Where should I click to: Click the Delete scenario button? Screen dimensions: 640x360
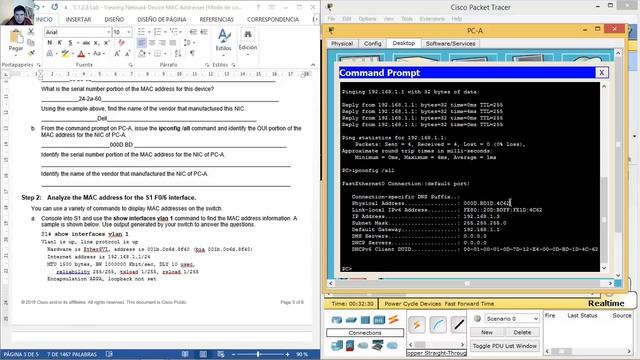(x=522, y=332)
